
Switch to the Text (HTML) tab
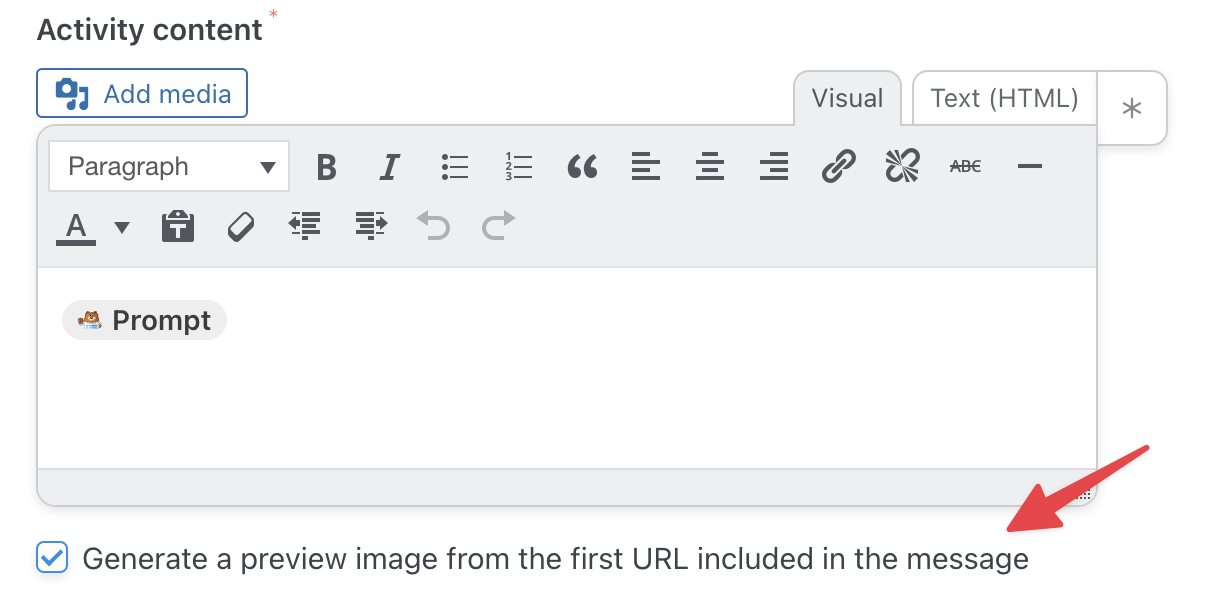(x=1004, y=98)
